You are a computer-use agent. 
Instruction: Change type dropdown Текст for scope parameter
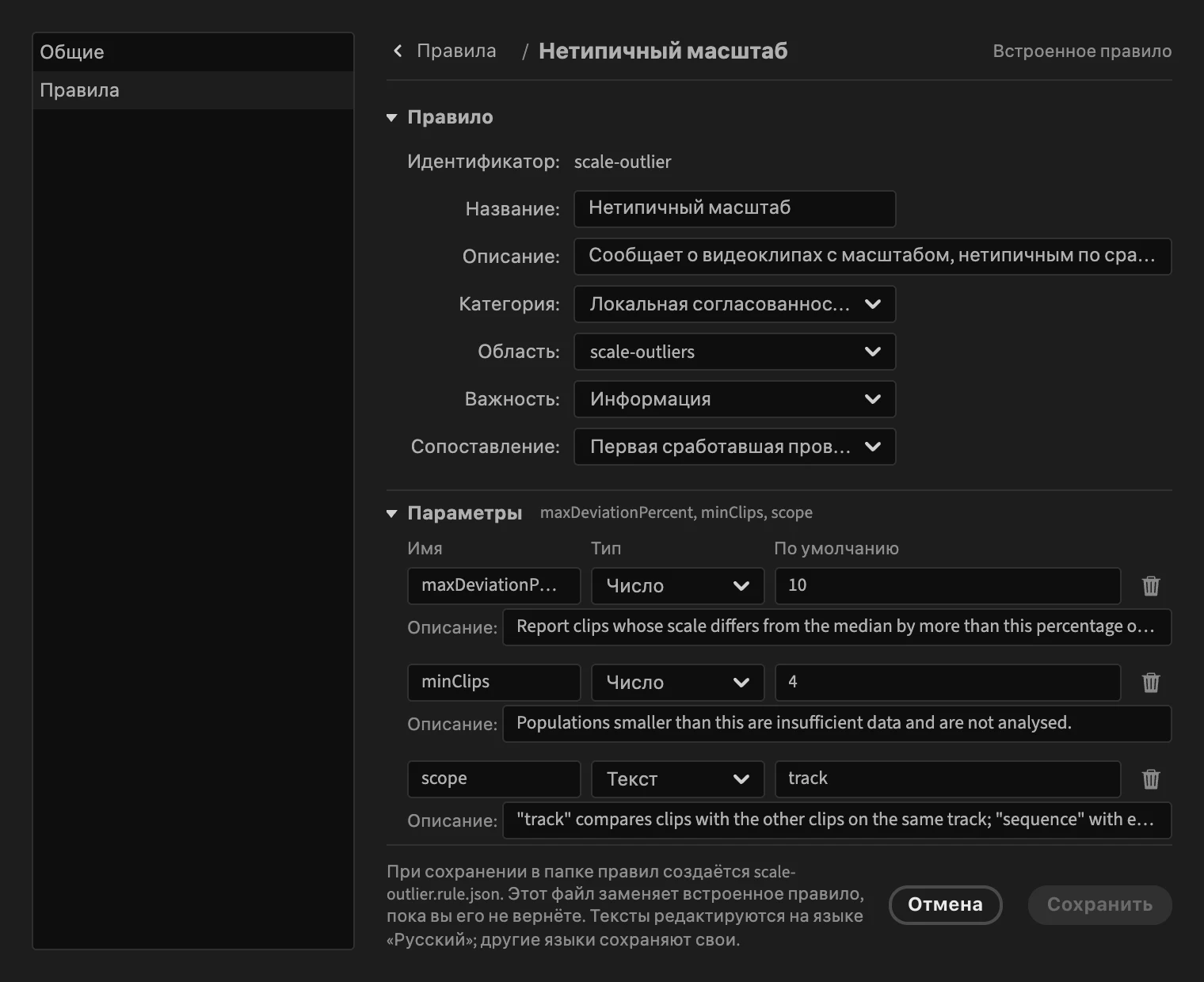(x=678, y=779)
